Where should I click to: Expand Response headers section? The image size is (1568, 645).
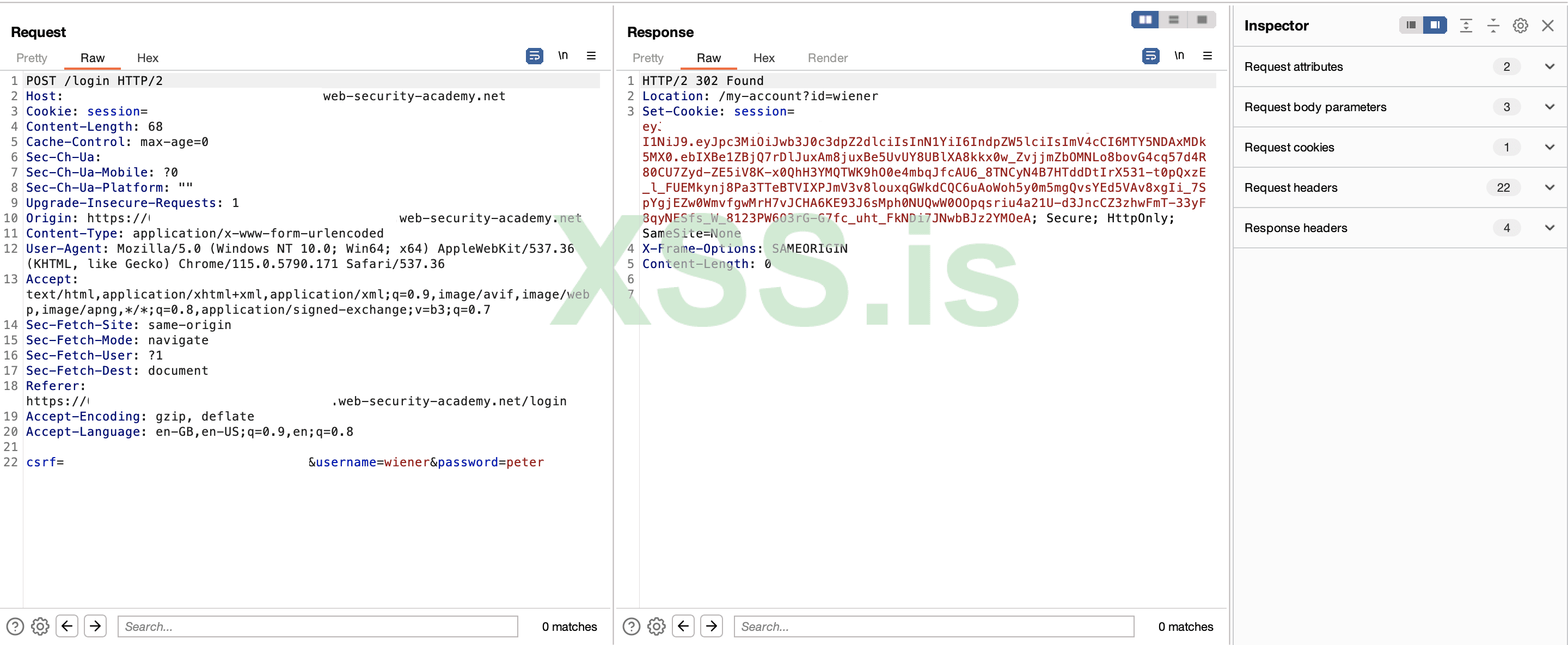coord(1549,228)
